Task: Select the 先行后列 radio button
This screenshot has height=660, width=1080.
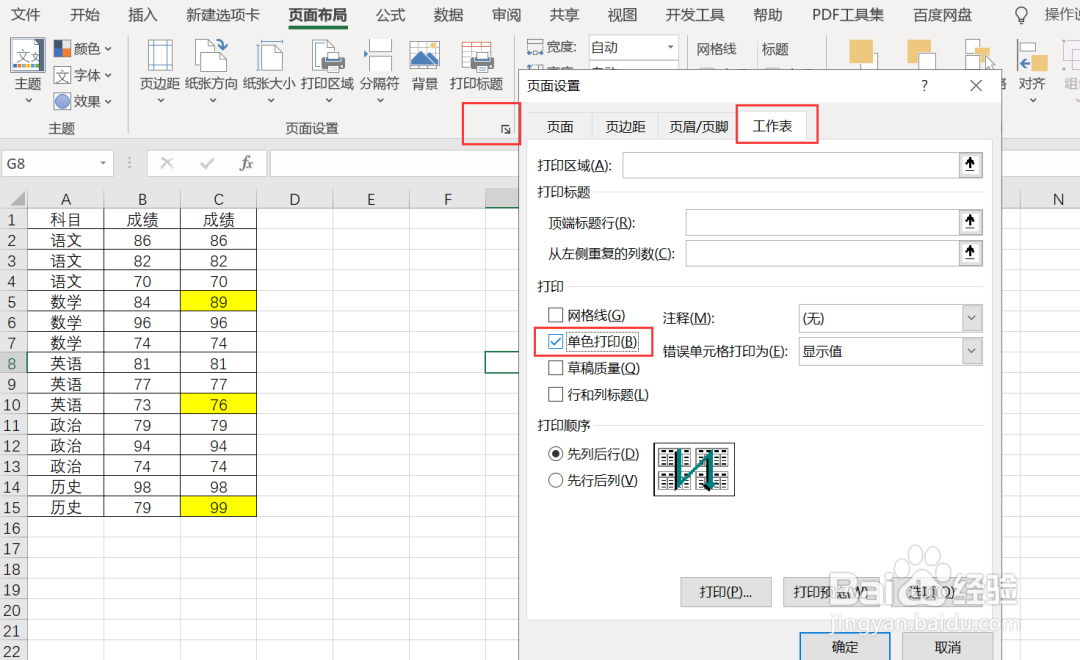Action: [x=555, y=479]
